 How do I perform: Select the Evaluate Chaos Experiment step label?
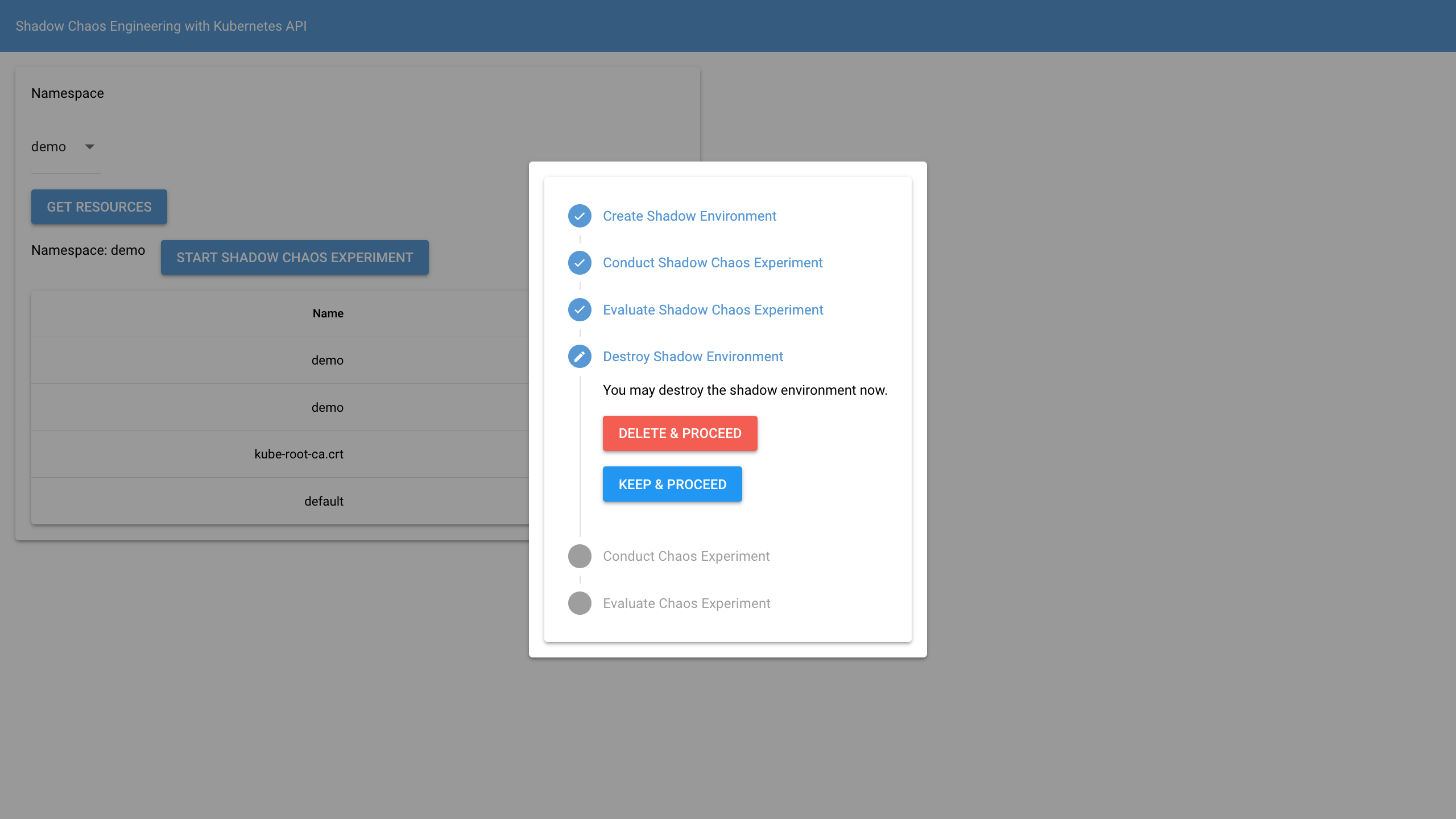(686, 603)
